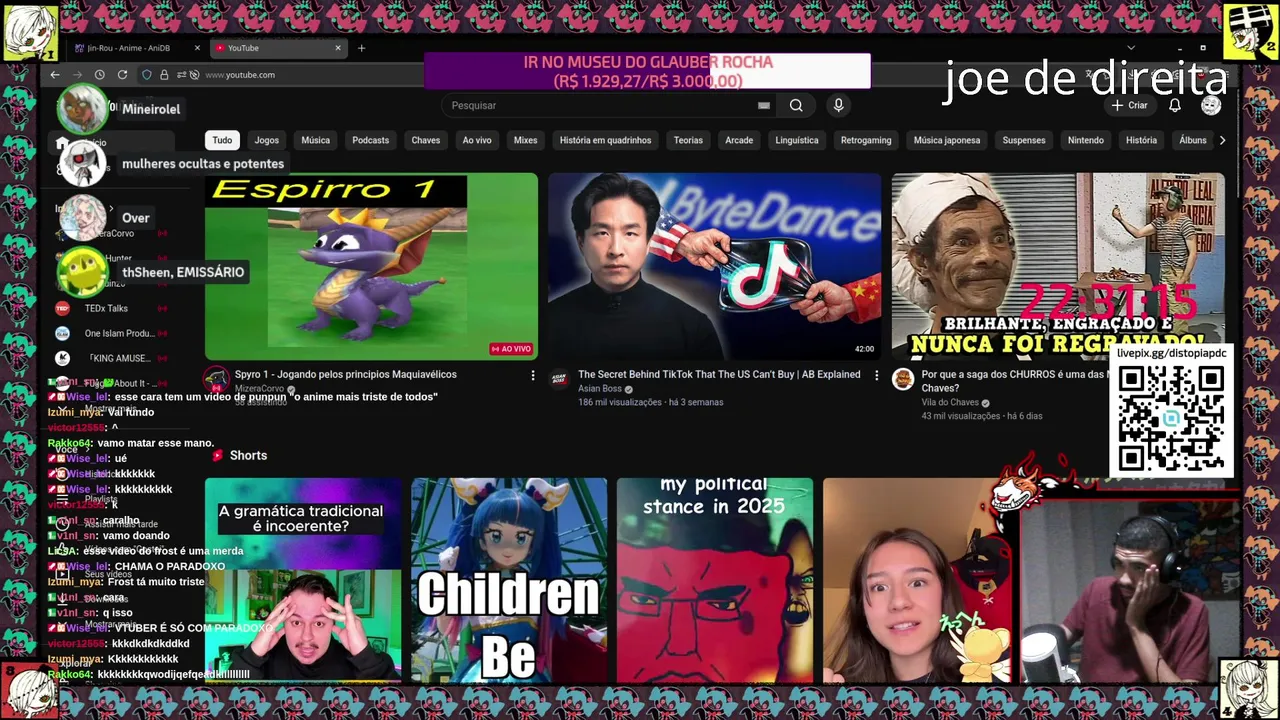Select the Ao vivo filter chip
The image size is (1280, 720).
click(477, 140)
